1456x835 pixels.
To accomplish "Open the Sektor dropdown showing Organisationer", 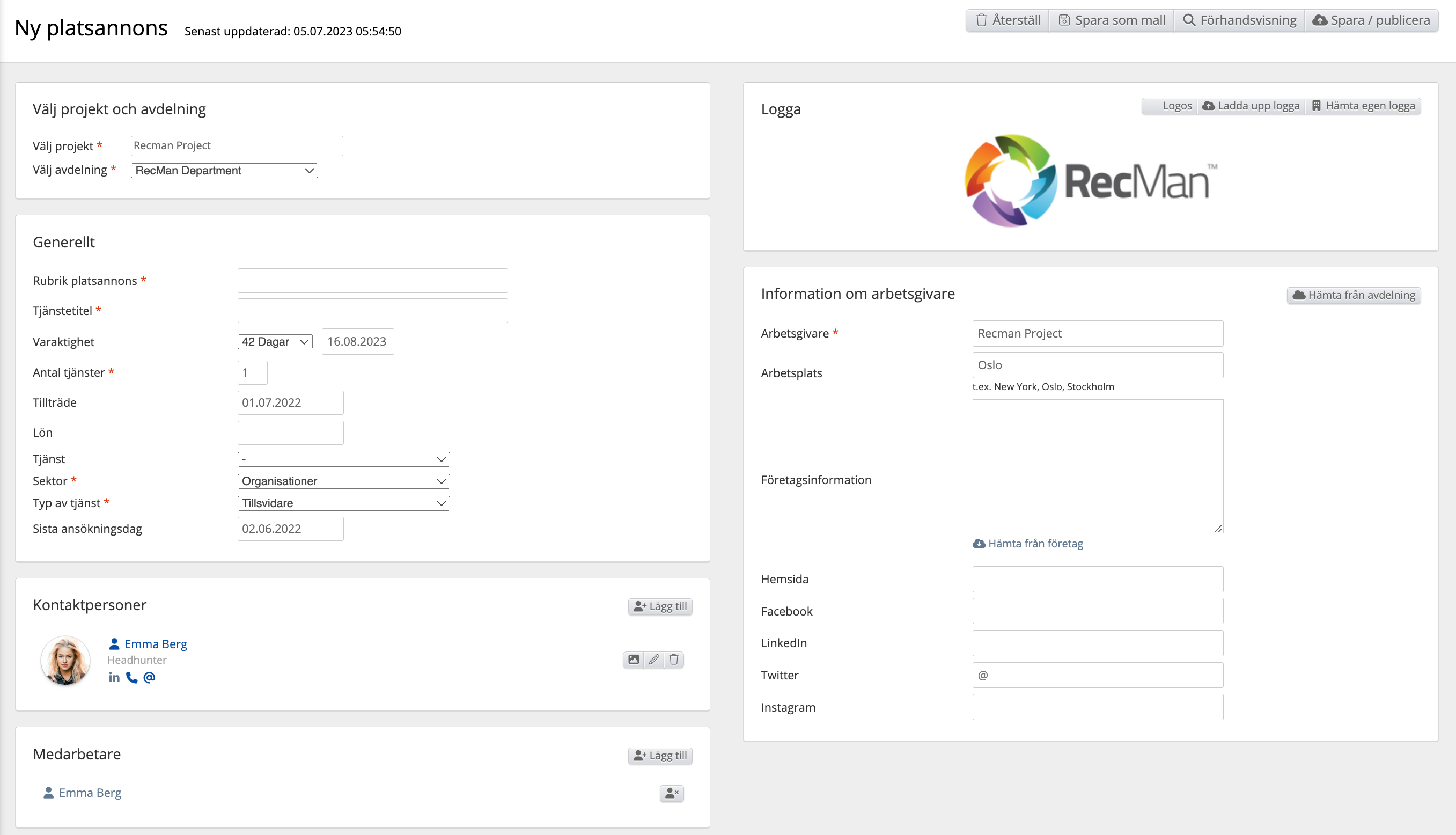I will pyautogui.click(x=343, y=481).
